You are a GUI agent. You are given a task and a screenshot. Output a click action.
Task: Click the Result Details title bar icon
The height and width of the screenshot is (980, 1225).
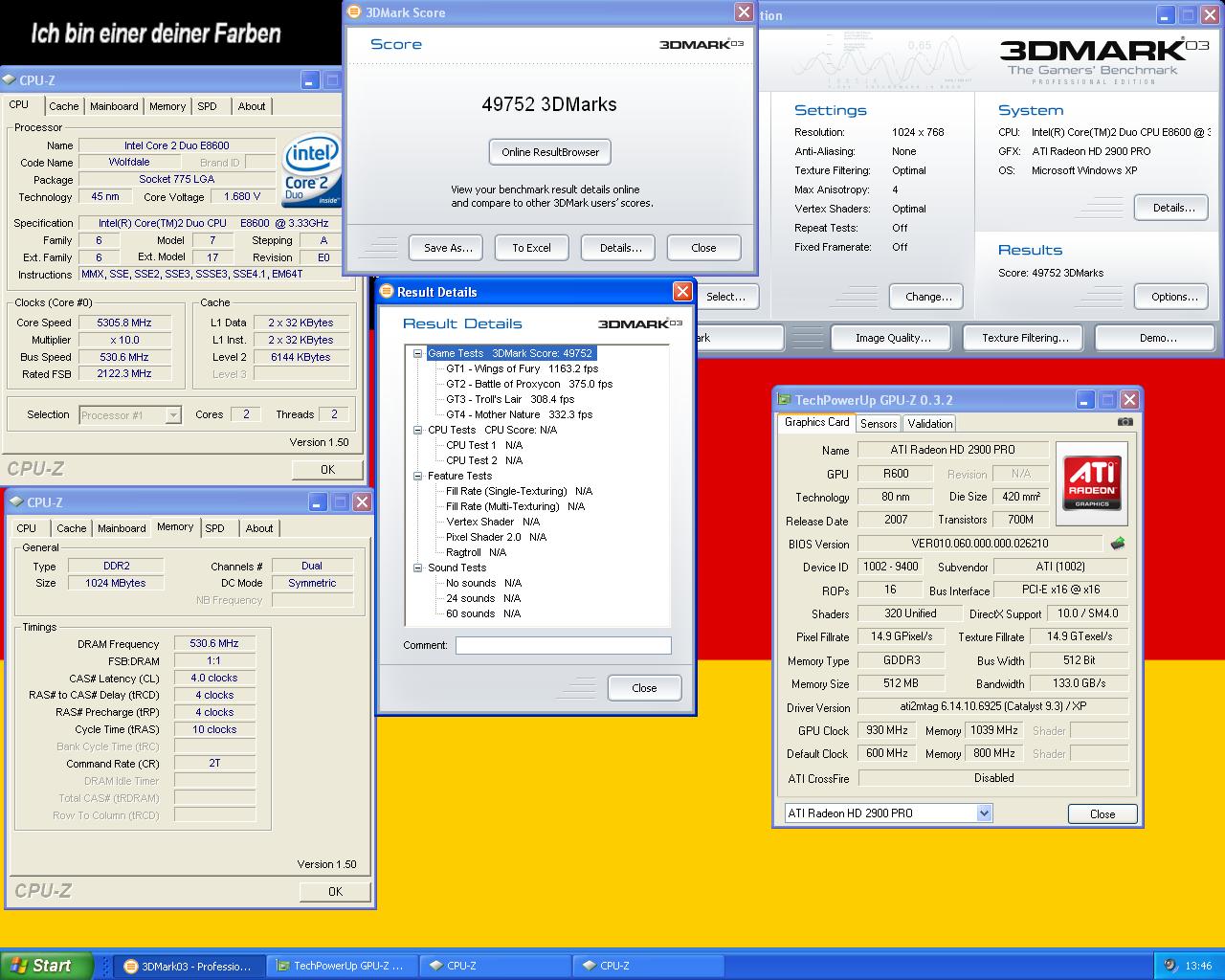(387, 292)
